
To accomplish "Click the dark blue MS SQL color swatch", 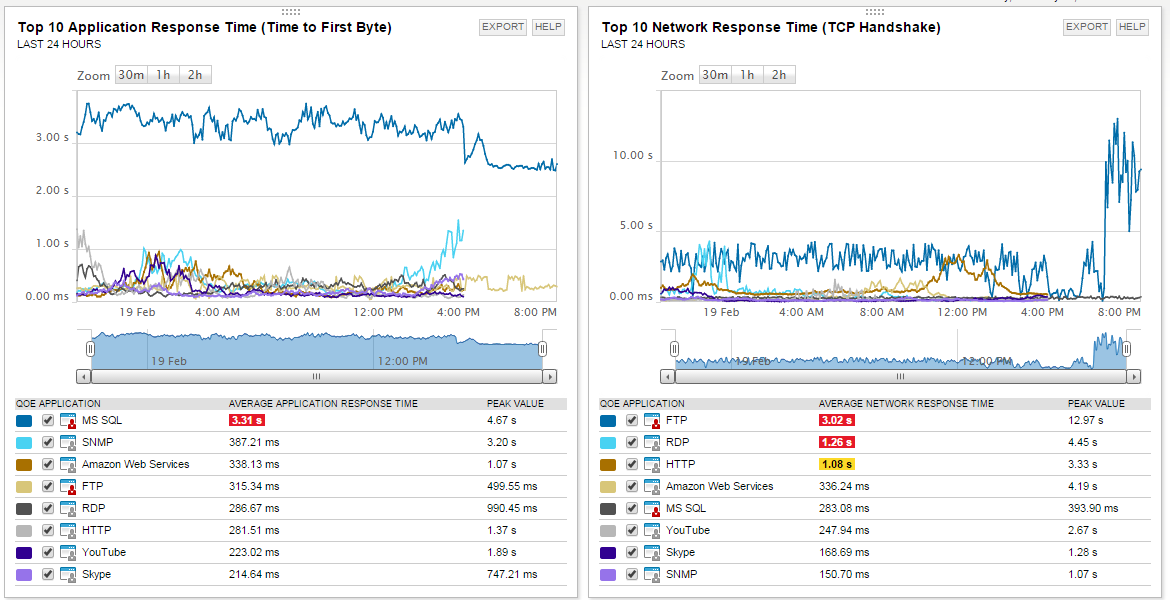I will [x=24, y=421].
